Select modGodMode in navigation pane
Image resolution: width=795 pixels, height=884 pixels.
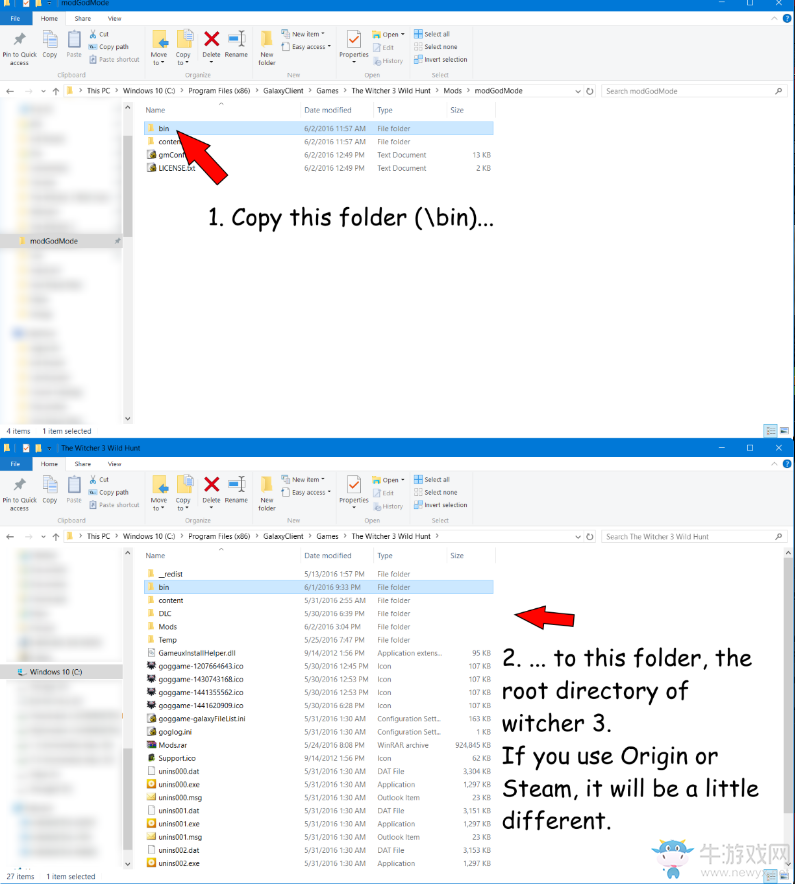(x=61, y=241)
